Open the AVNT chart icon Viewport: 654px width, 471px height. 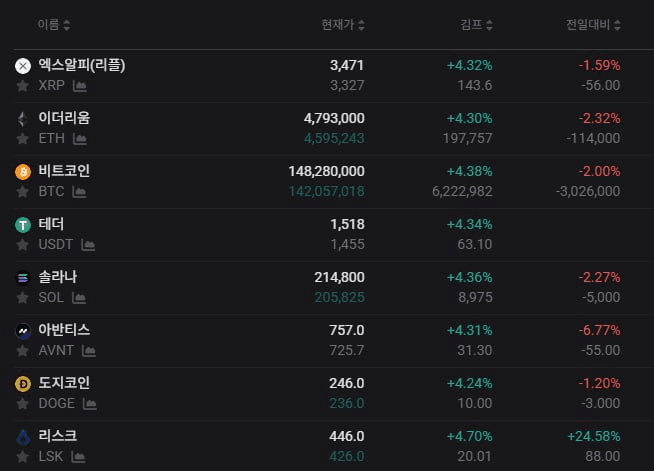(89, 350)
